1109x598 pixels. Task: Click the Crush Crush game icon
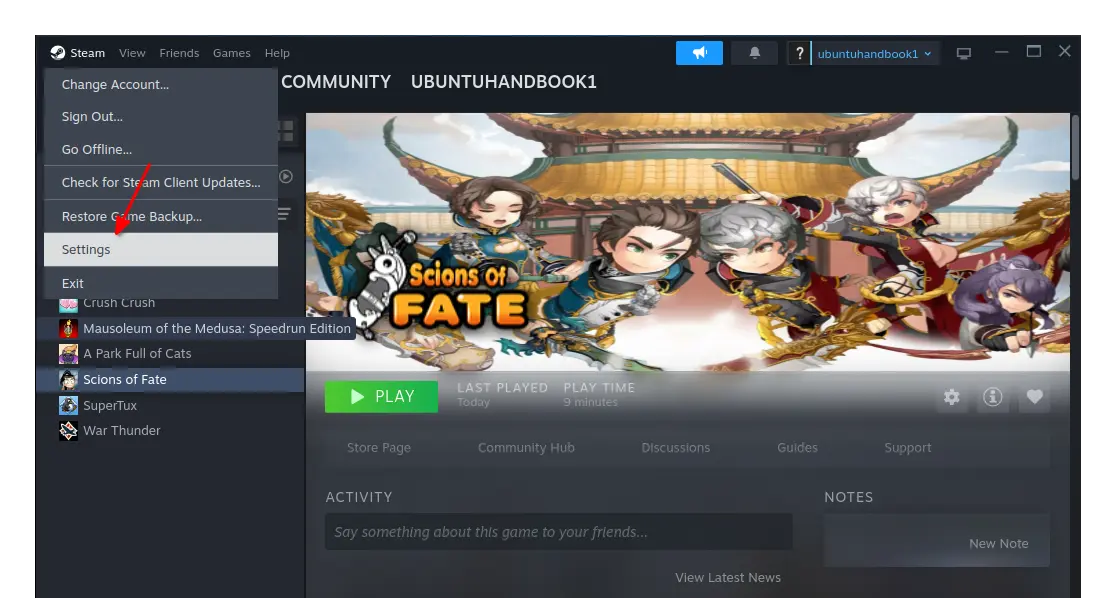69,305
